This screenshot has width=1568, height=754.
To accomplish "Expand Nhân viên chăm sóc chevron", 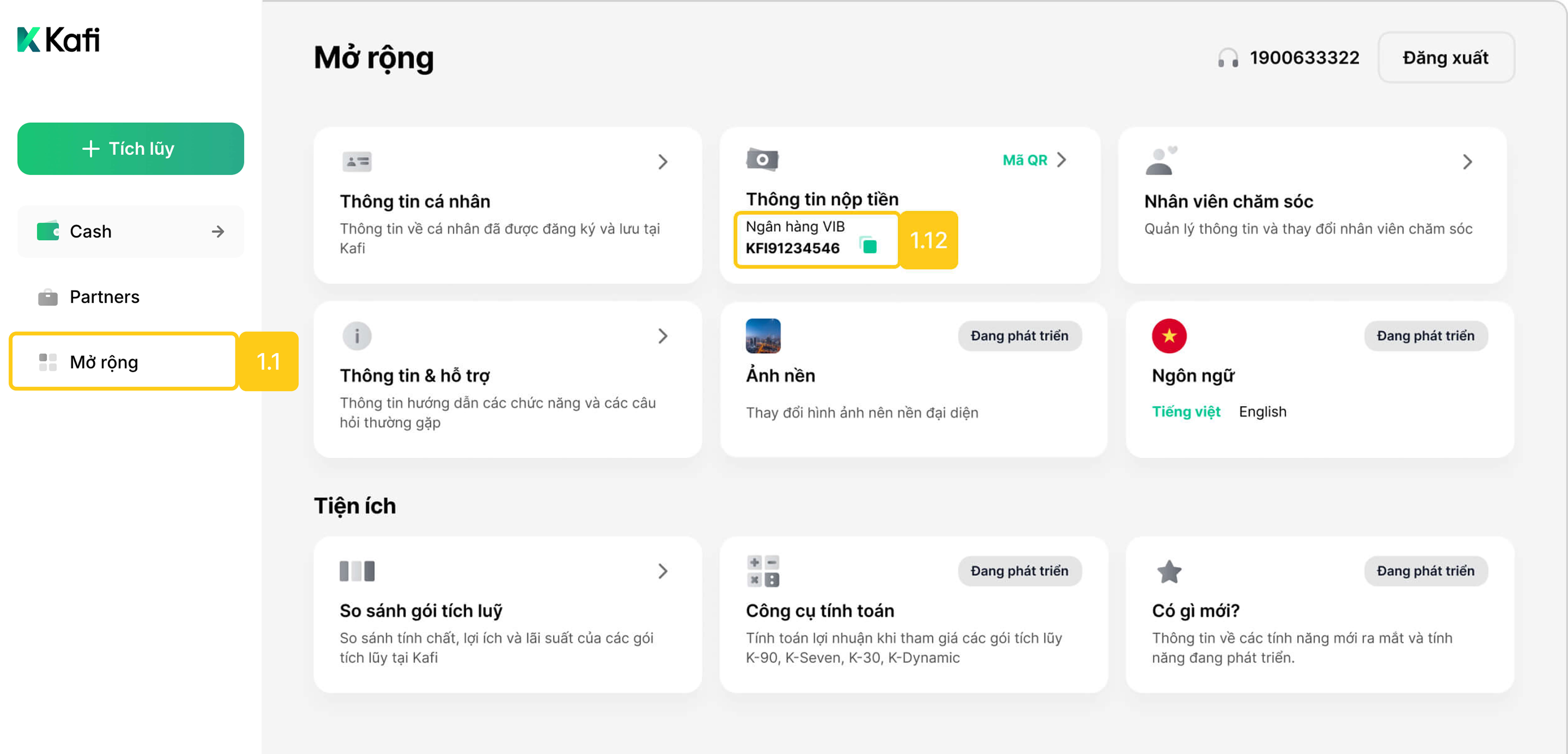I will (x=1468, y=162).
